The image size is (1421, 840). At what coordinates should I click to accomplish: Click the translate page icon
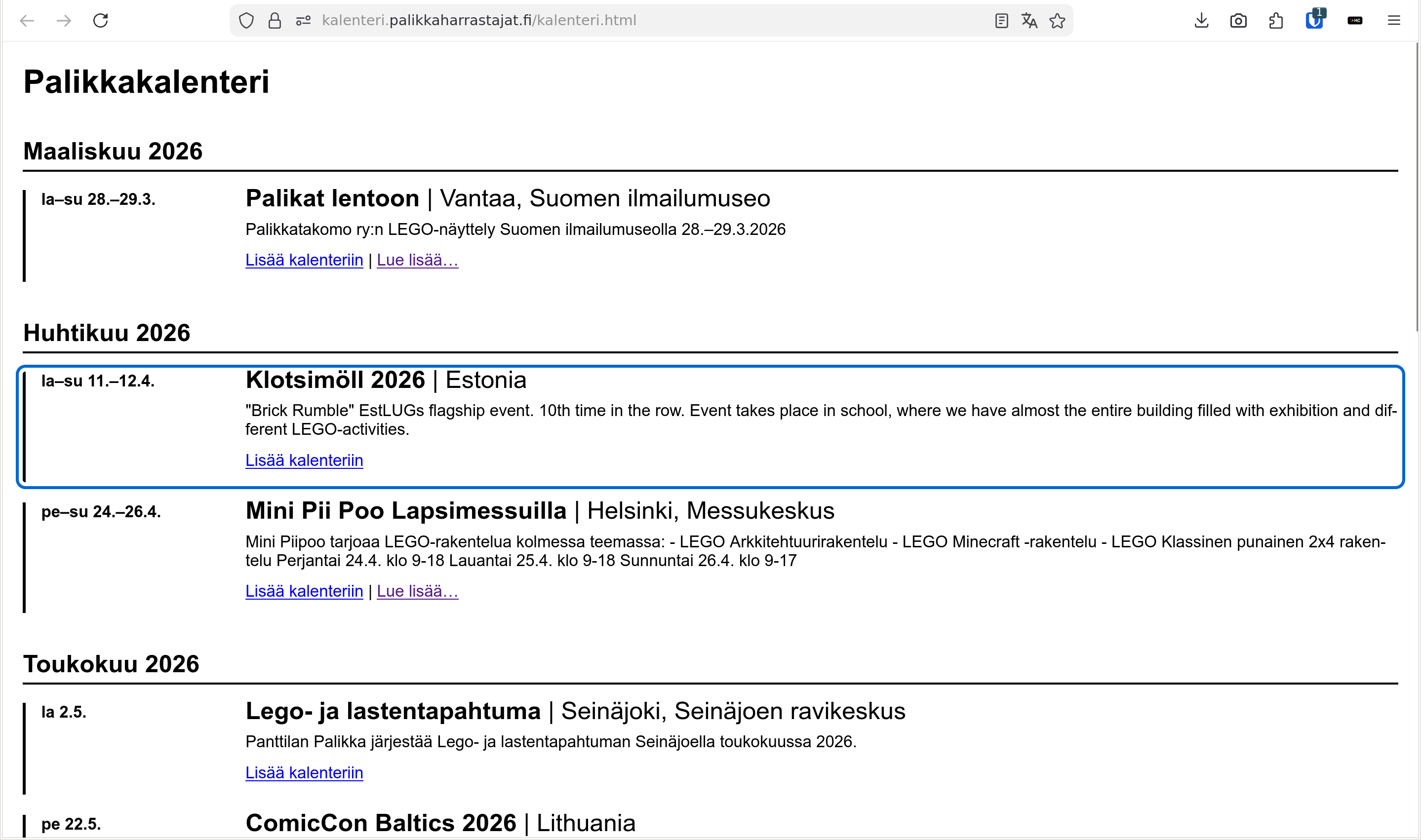pyautogui.click(x=1029, y=21)
